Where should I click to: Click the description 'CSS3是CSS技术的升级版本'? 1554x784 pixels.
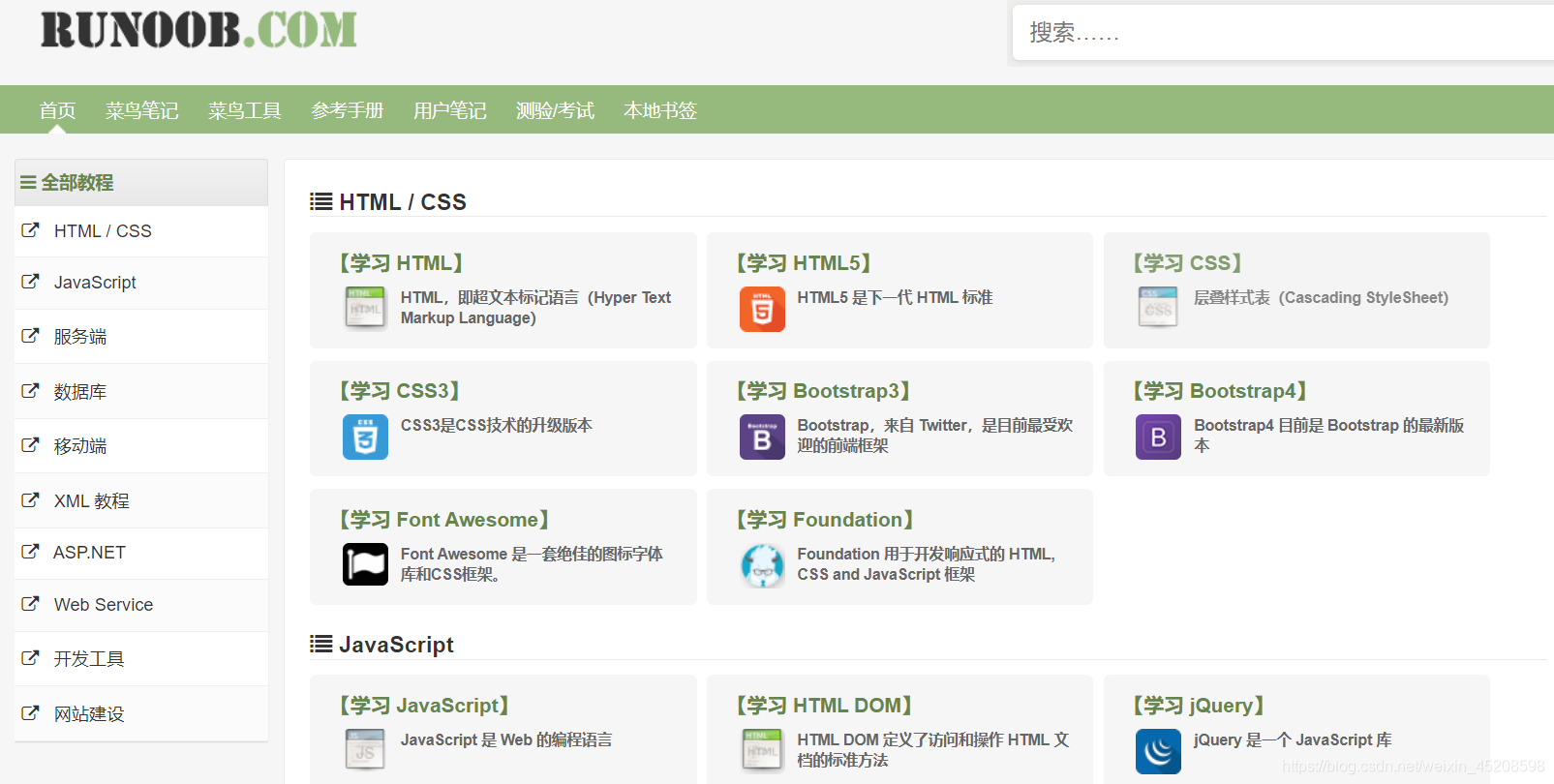(496, 425)
